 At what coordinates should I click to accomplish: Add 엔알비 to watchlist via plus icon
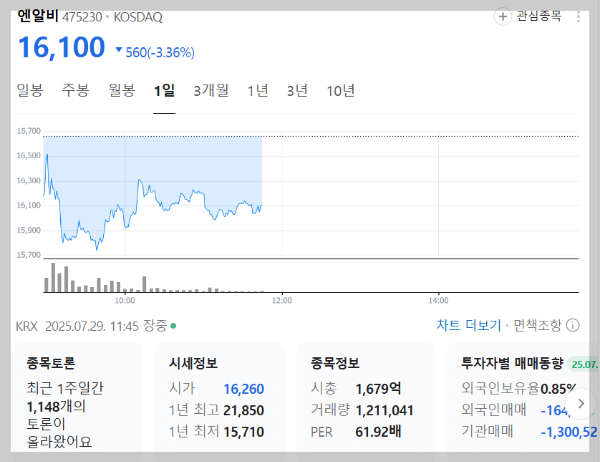point(502,17)
